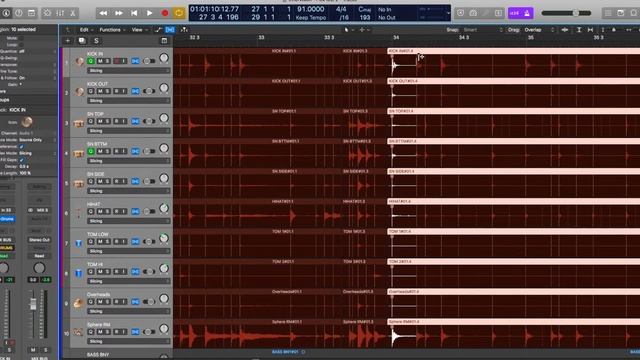This screenshot has width=640, height=360.
Task: Open the View menu in the tracks area
Action: pos(139,30)
